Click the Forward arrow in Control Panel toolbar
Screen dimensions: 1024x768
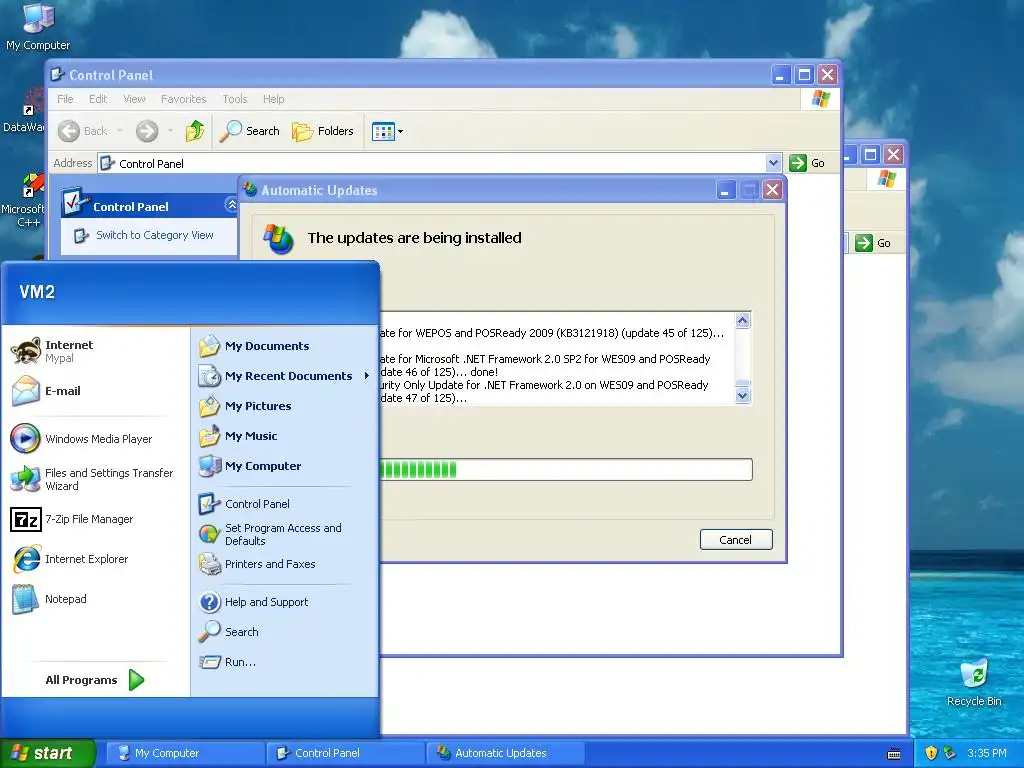[x=147, y=131]
